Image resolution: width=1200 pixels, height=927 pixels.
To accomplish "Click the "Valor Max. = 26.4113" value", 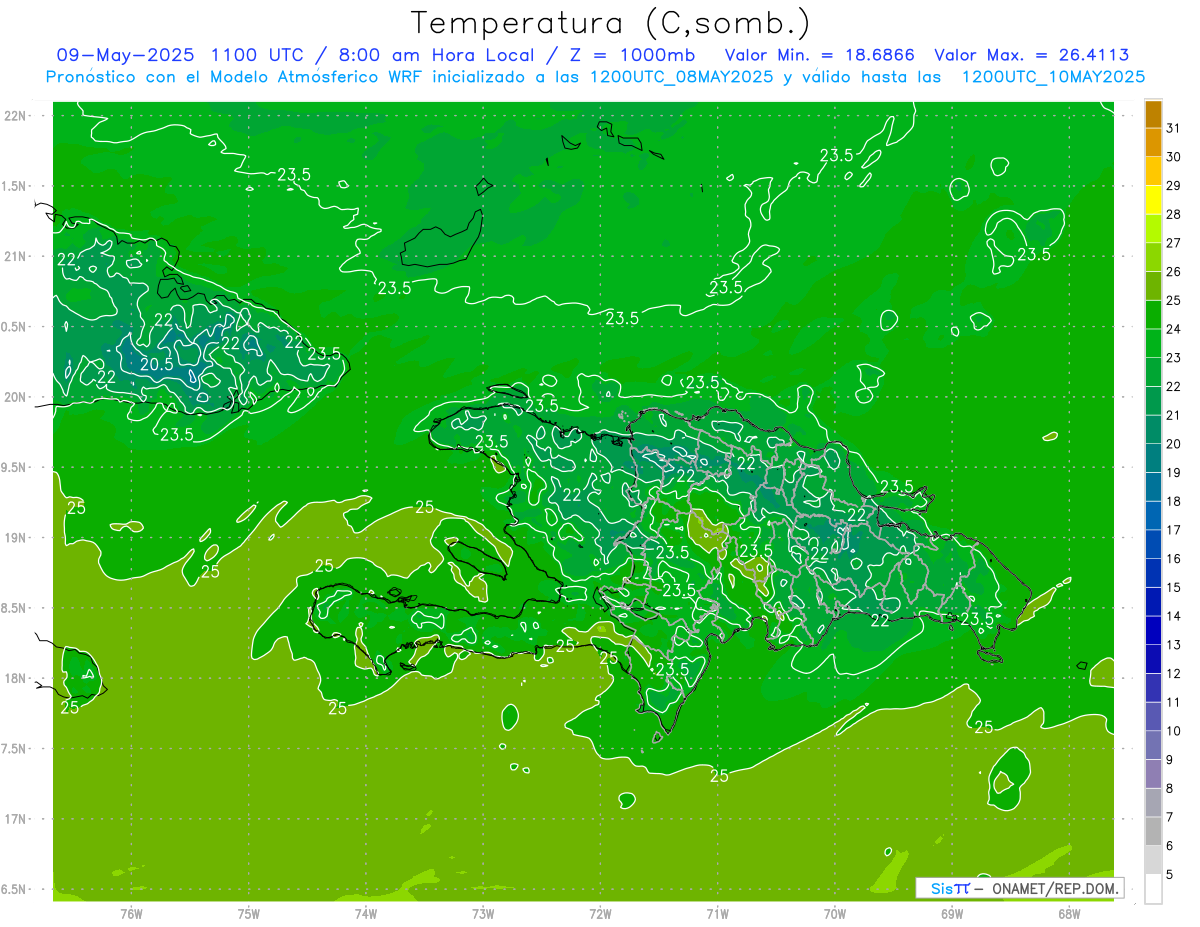I will [1031, 55].
